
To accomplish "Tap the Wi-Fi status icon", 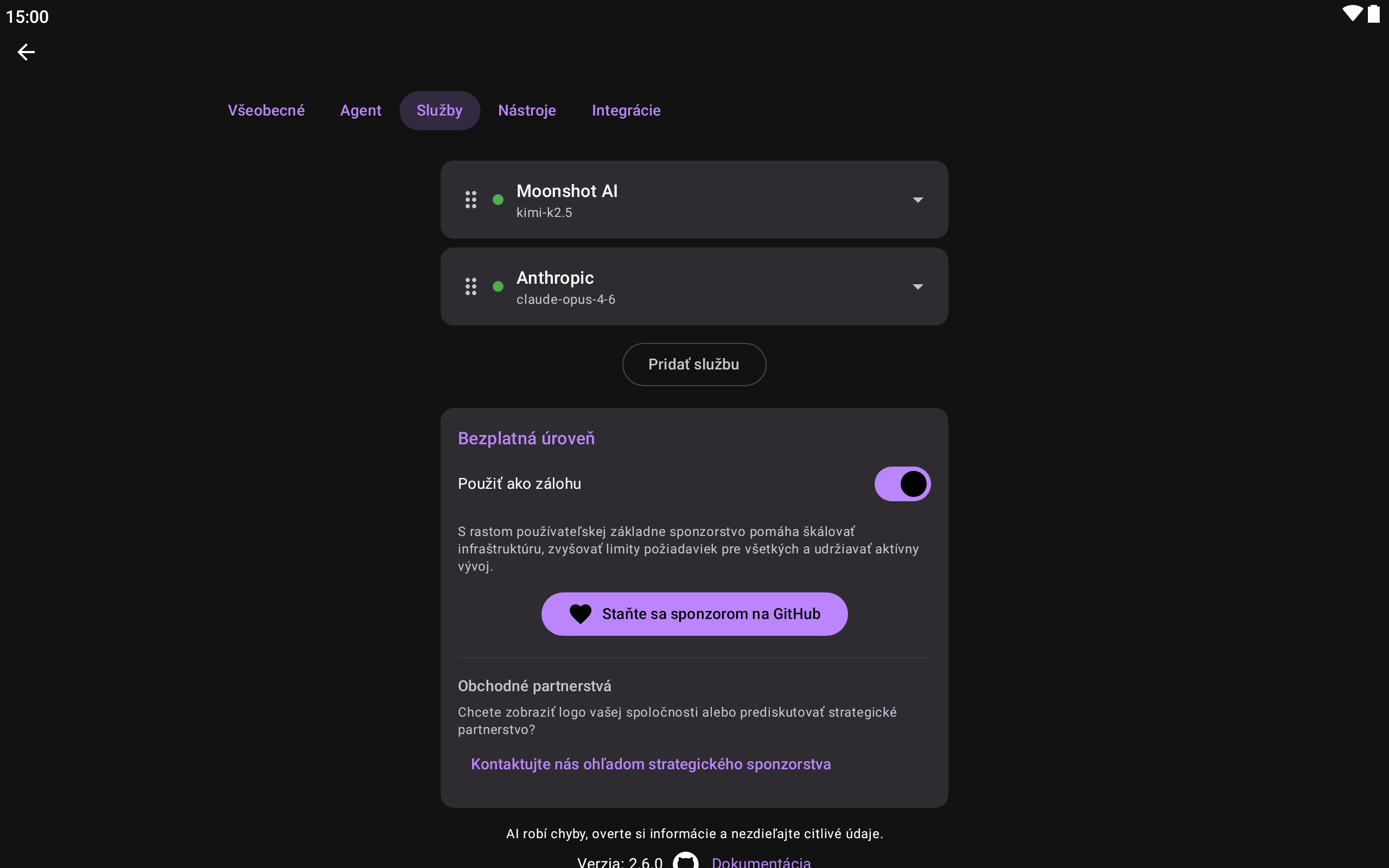I will click(x=1352, y=14).
